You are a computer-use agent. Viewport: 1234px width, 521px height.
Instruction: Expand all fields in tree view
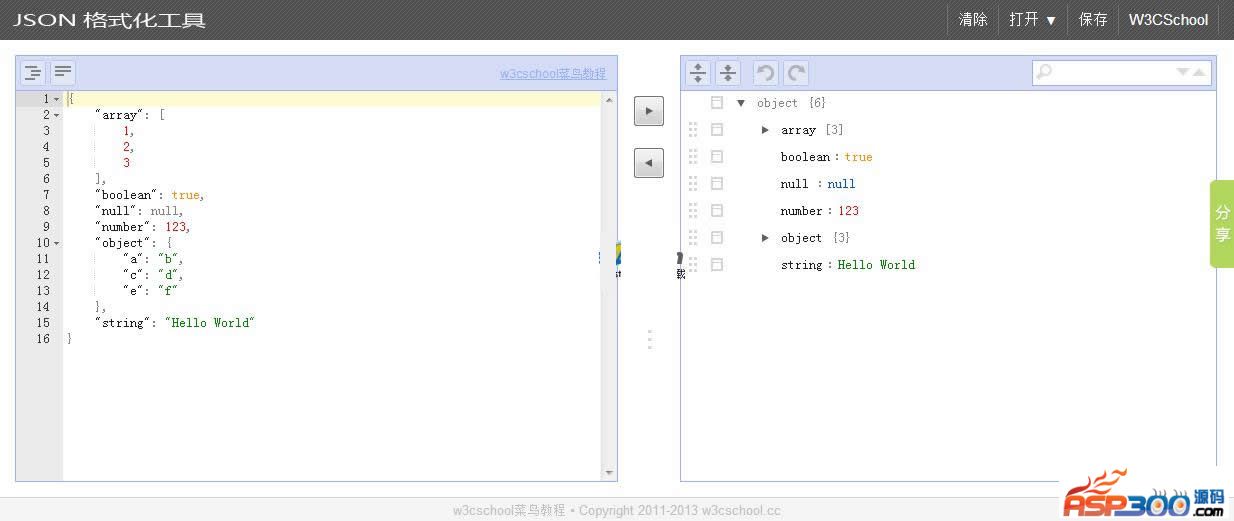698,72
